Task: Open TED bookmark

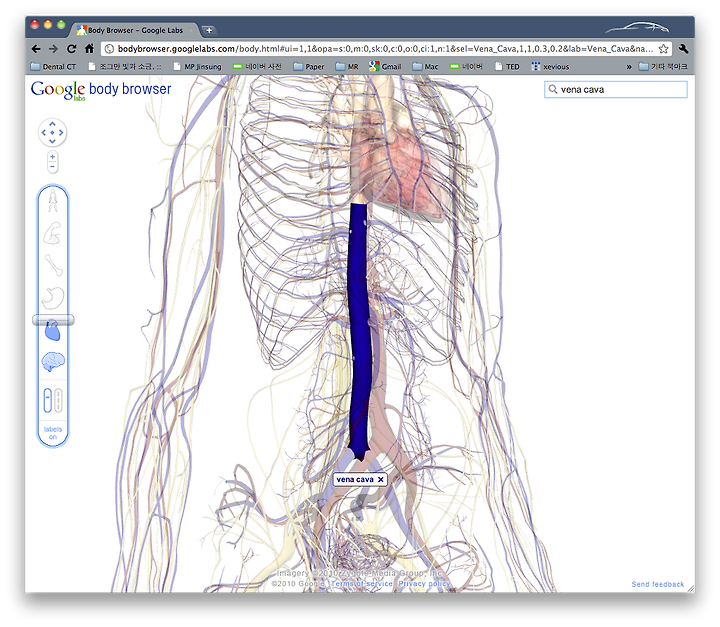Action: pos(507,67)
